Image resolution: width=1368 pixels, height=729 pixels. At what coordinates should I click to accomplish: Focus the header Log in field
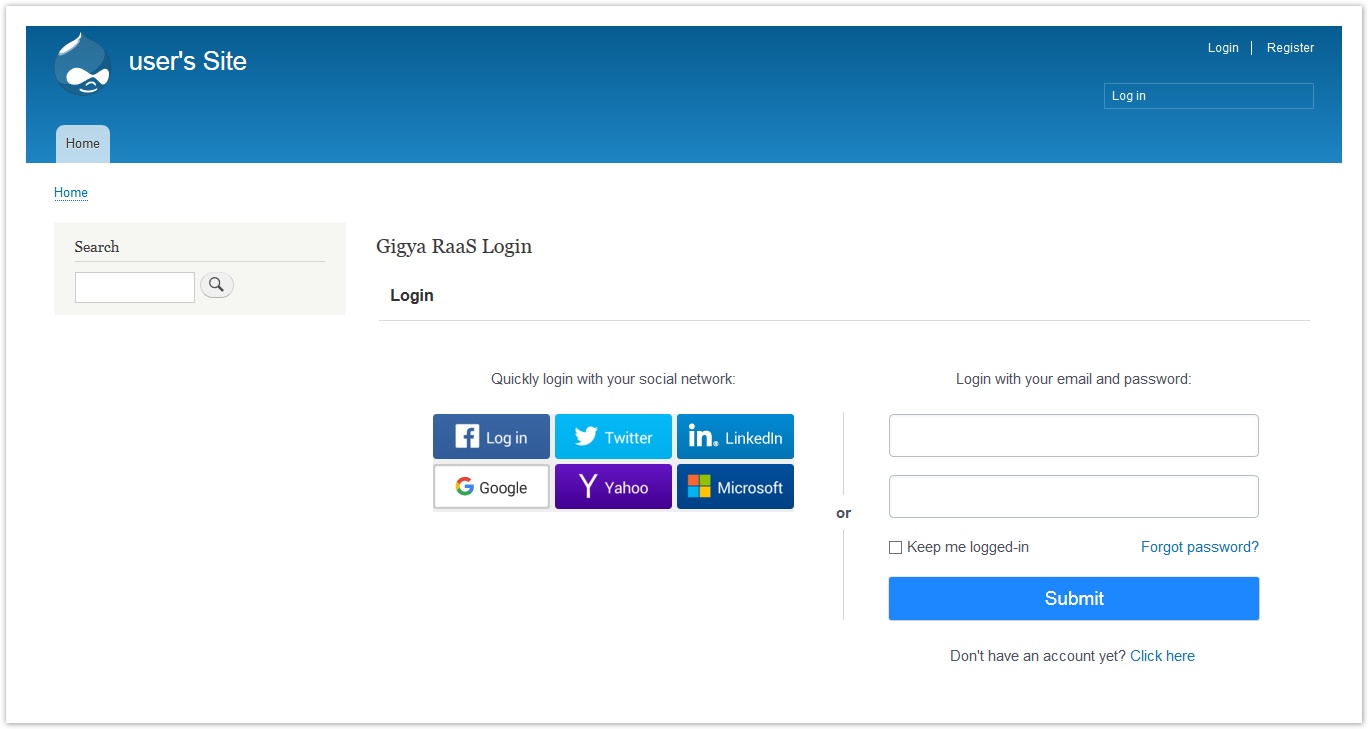pos(1208,96)
